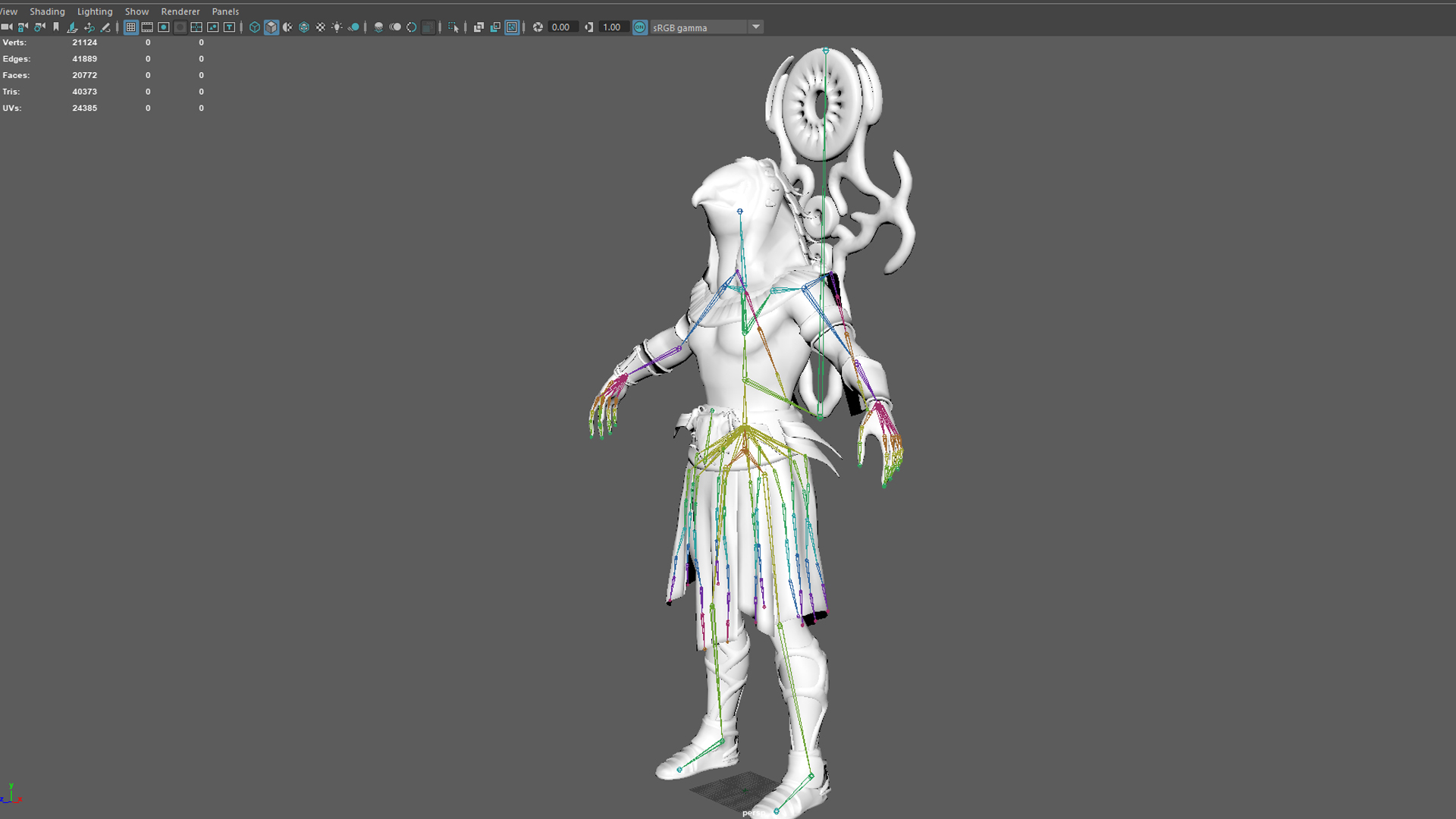This screenshot has height=819, width=1456.
Task: Click the exposure reset icon
Action: 538,27
